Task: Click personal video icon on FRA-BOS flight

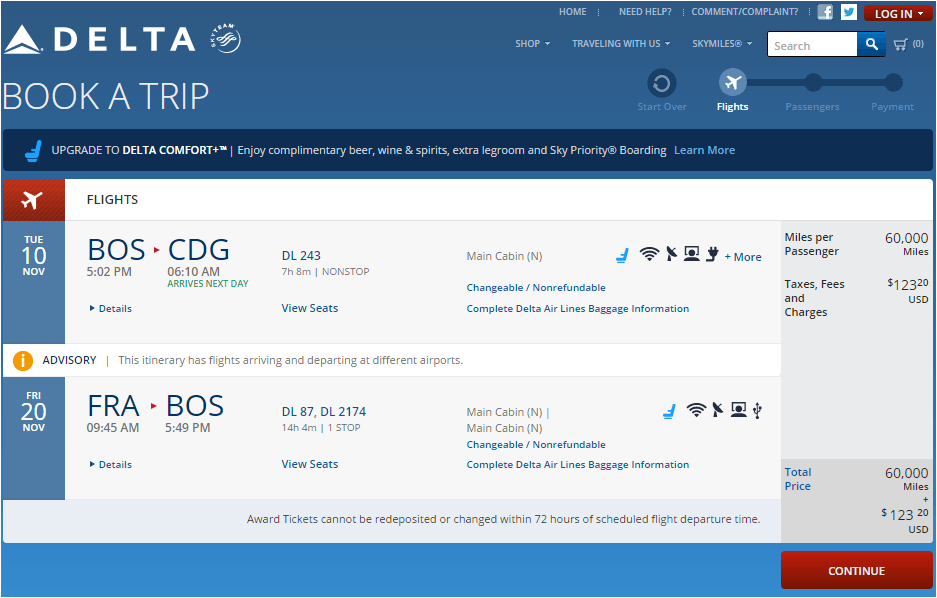Action: (739, 410)
